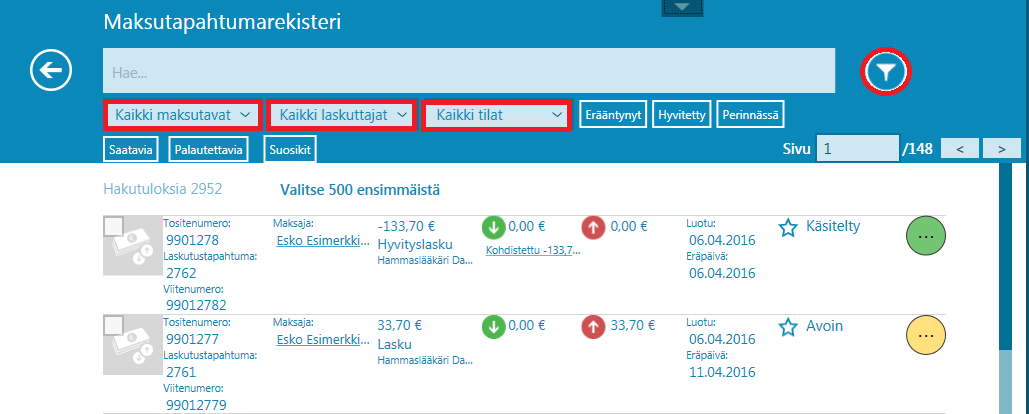Select the Saatavia filter tab
1029x414 pixels.
click(130, 150)
